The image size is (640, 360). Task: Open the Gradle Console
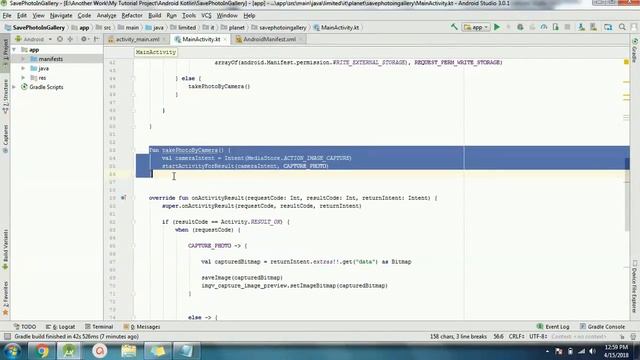[x=602, y=327]
